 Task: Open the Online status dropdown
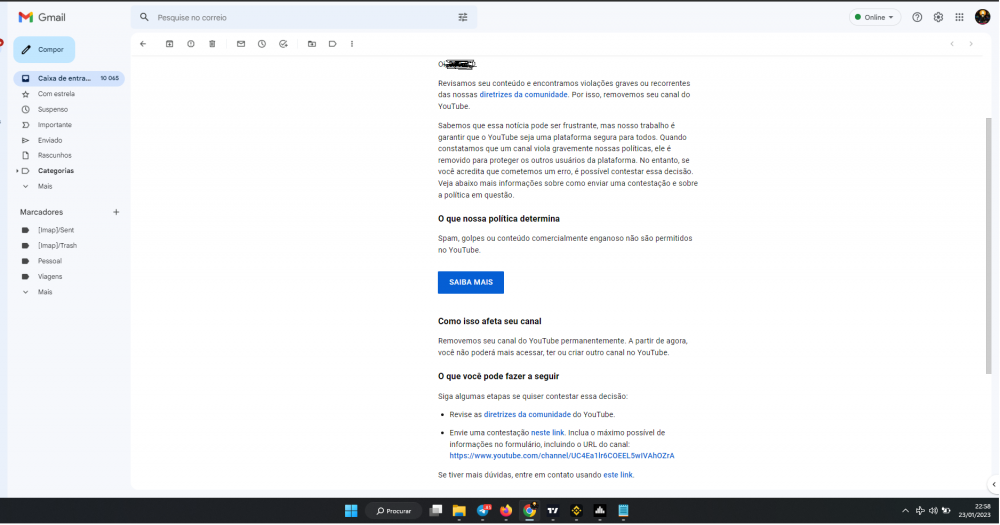(x=874, y=17)
